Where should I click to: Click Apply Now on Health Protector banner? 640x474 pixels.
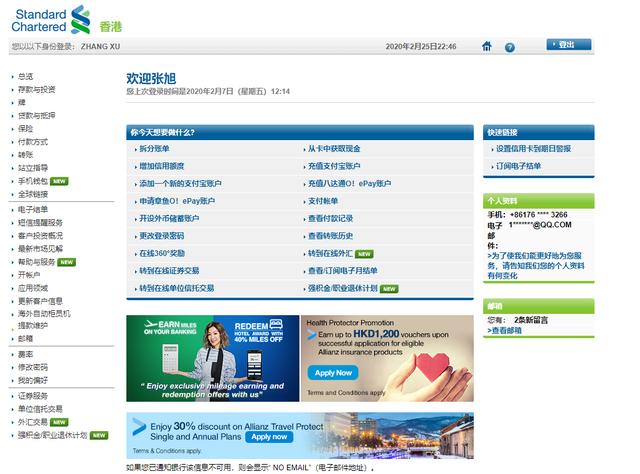pos(333,373)
